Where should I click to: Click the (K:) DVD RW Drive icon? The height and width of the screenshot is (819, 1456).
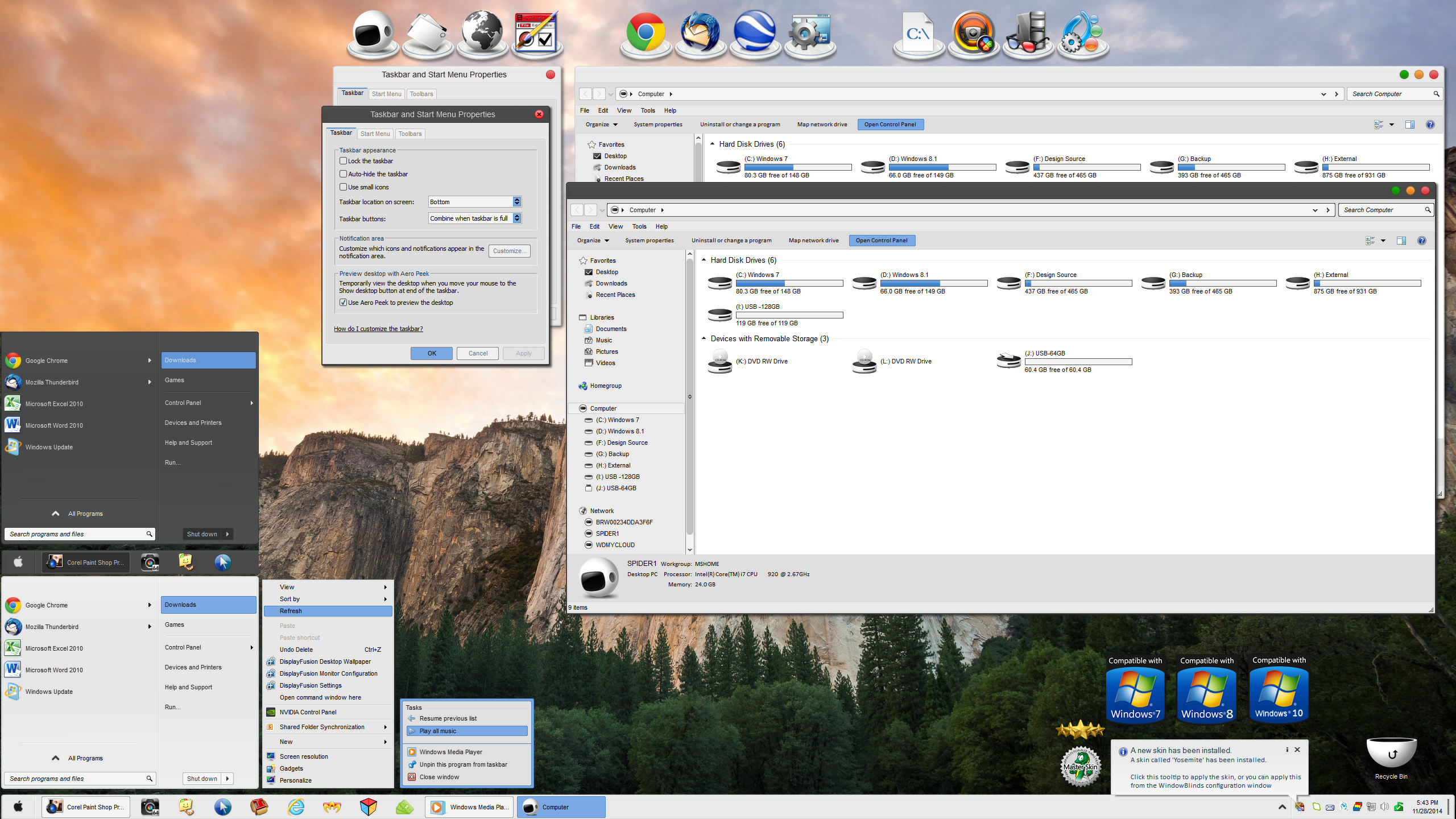[x=720, y=361]
